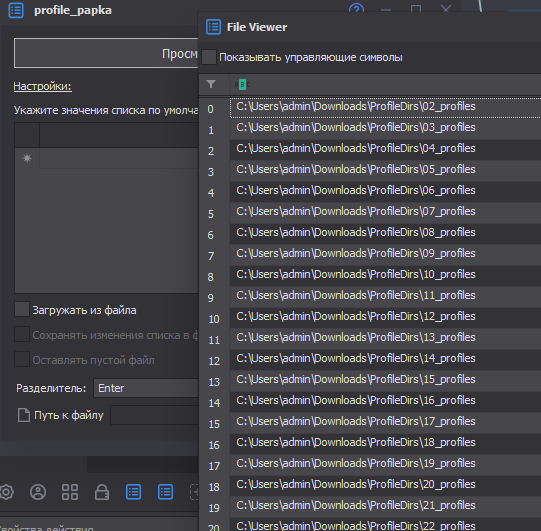Toggle Загружать из файла checkbox
This screenshot has width=541, height=531.
click(x=22, y=309)
